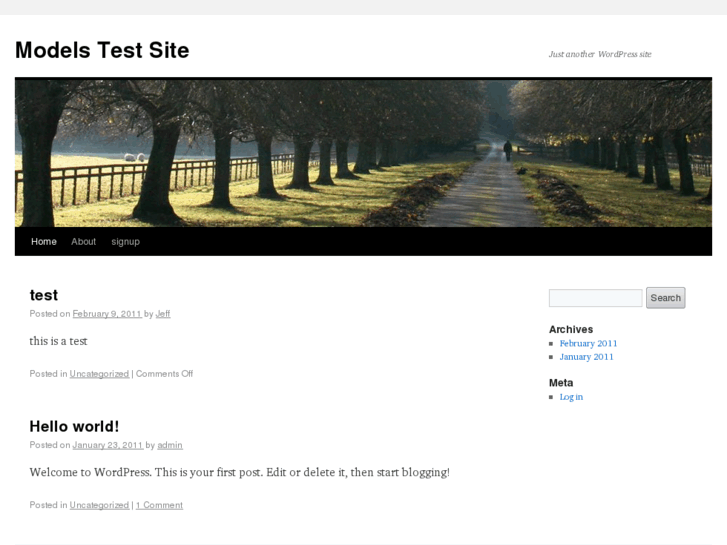Open the January 2011 archive
Viewport: 727px width, 545px height.
tap(587, 357)
